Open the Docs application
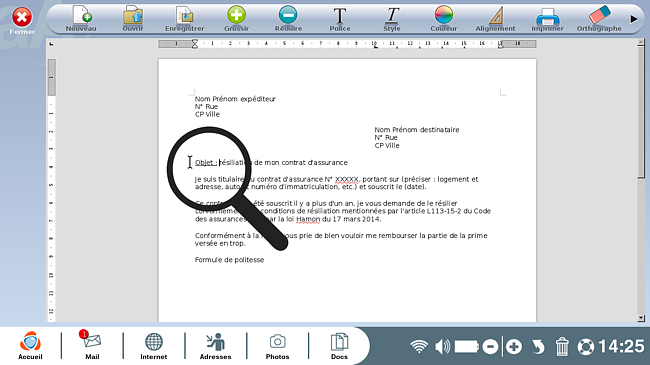650x365 pixels. (x=339, y=346)
